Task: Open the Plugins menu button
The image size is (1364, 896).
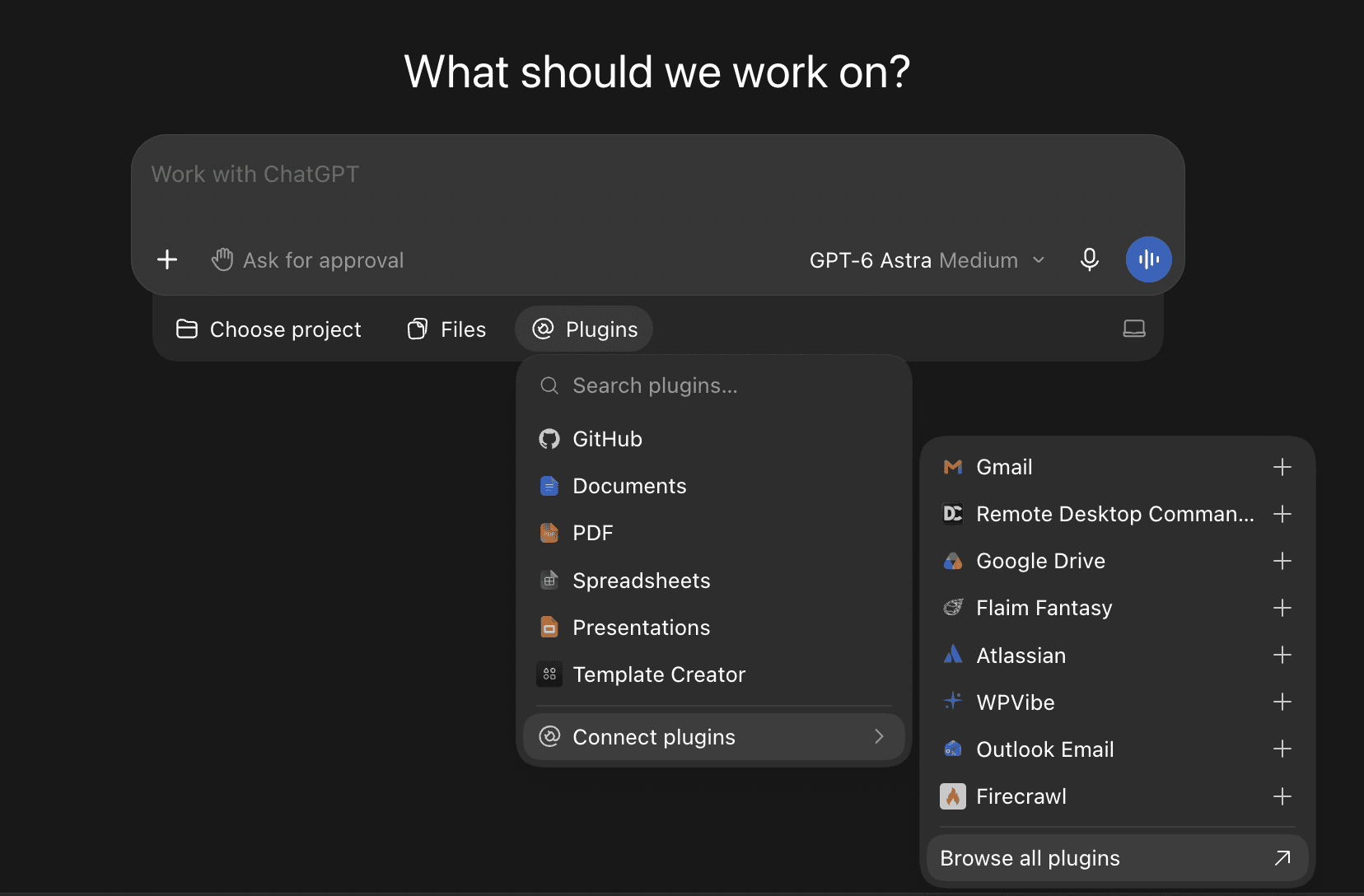Action: (584, 329)
